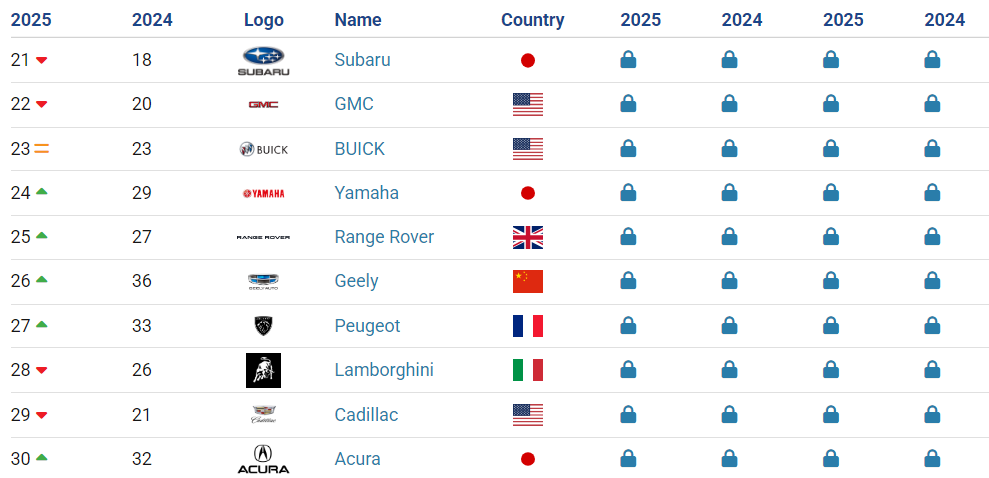
Task: Click the Lamborghini black logo thumbnail
Action: (x=263, y=370)
